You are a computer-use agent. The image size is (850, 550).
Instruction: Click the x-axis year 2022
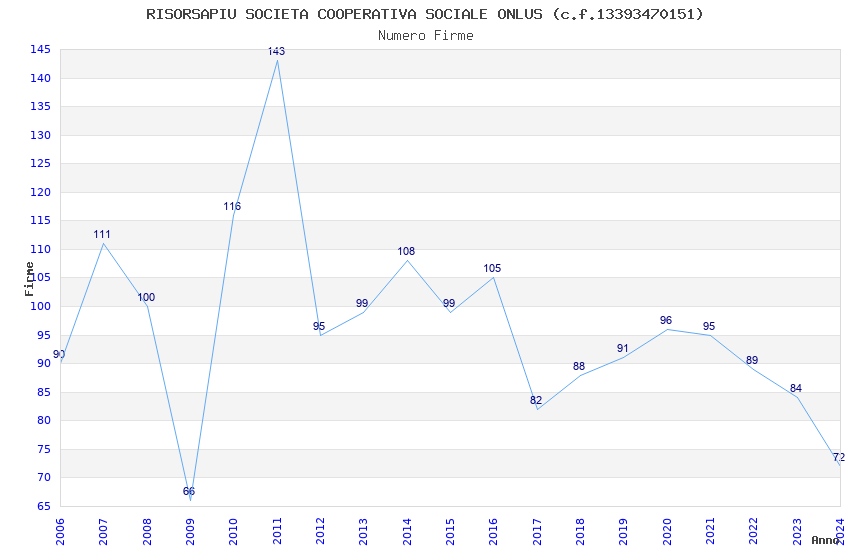point(754,532)
